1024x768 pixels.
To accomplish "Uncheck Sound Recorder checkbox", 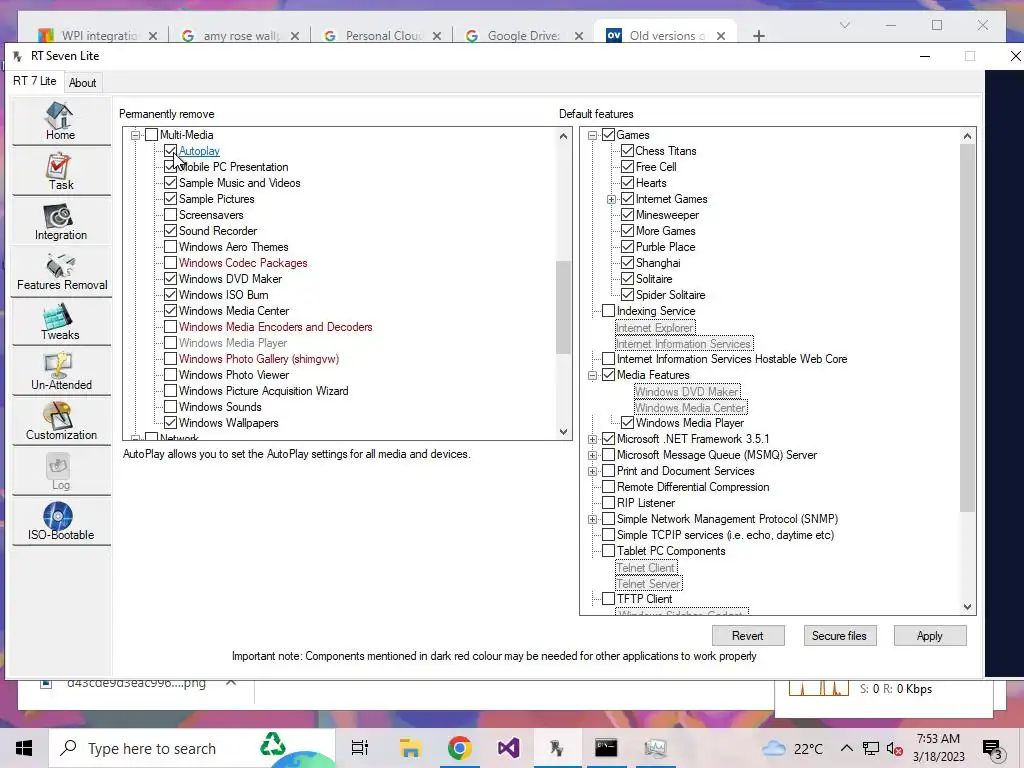I will coord(170,231).
